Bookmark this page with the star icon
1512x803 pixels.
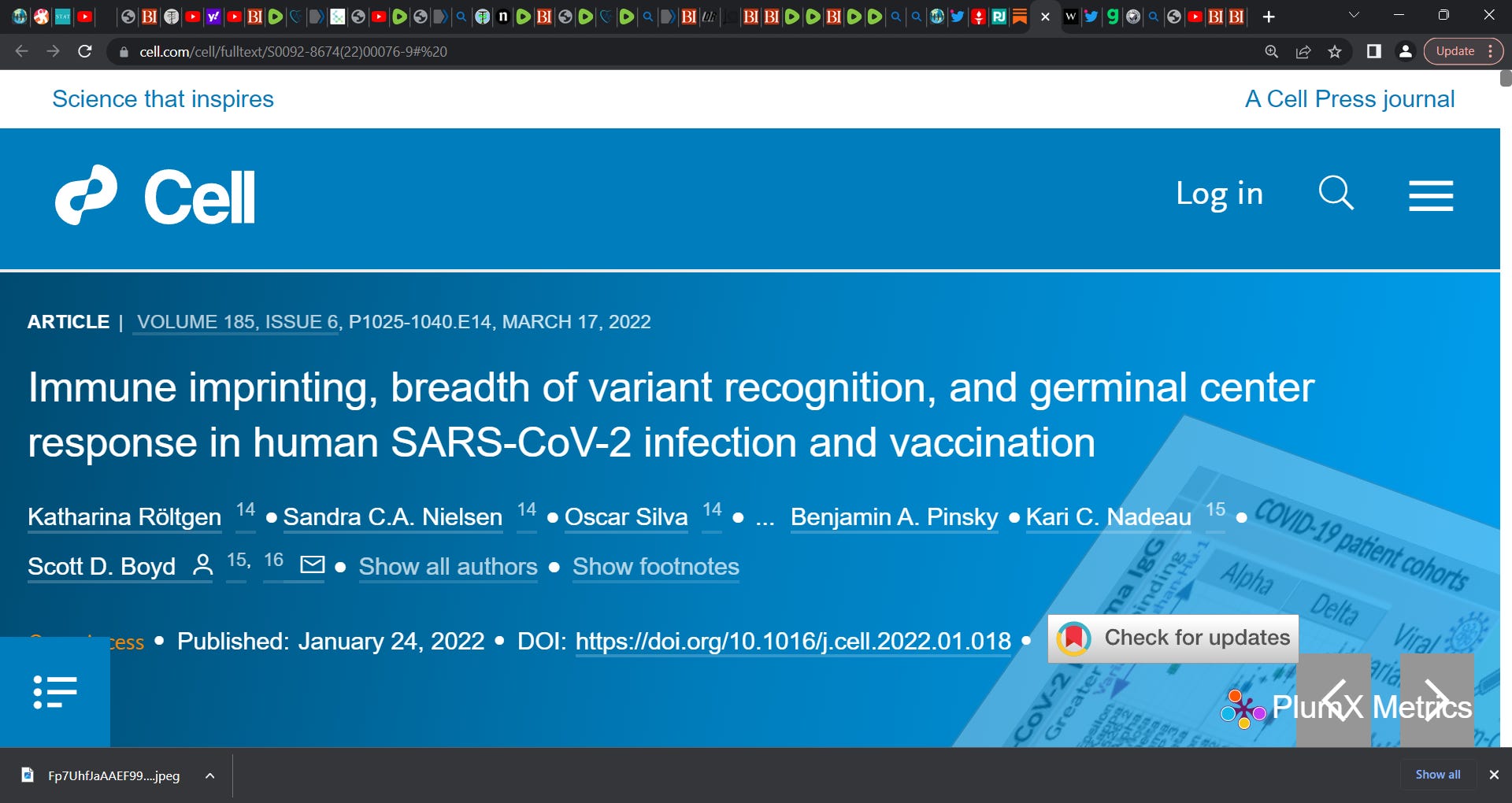coord(1335,51)
